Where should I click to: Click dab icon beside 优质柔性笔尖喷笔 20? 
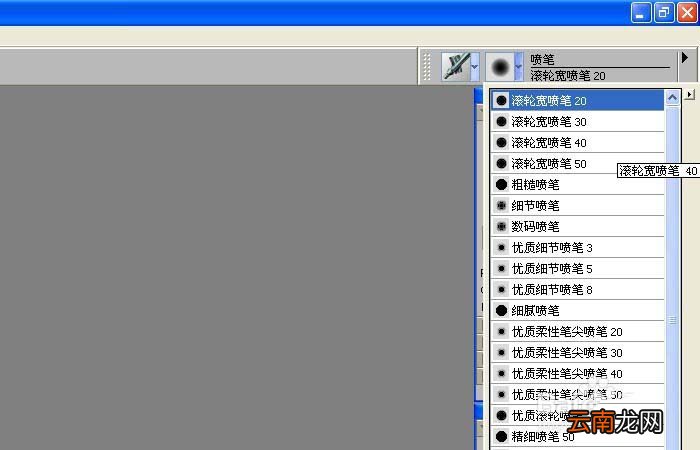coord(501,331)
